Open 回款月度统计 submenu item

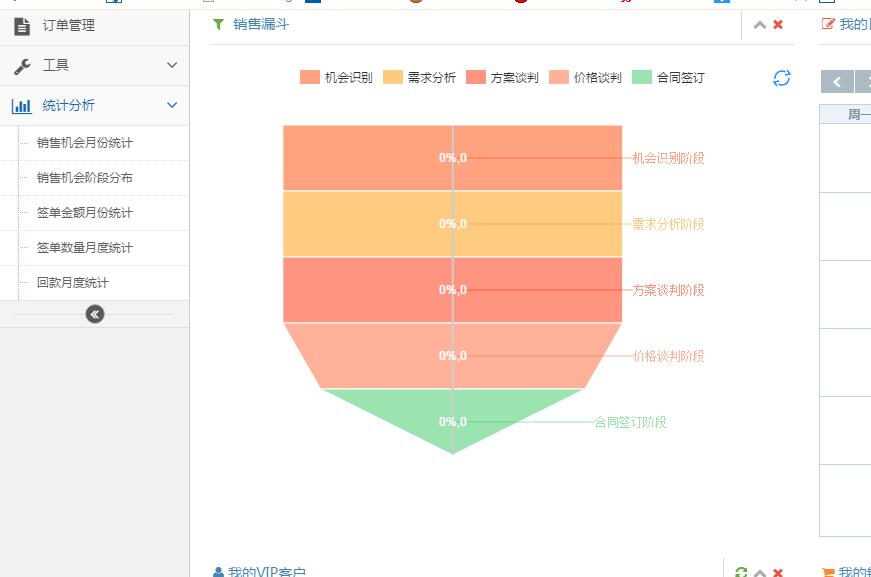73,283
